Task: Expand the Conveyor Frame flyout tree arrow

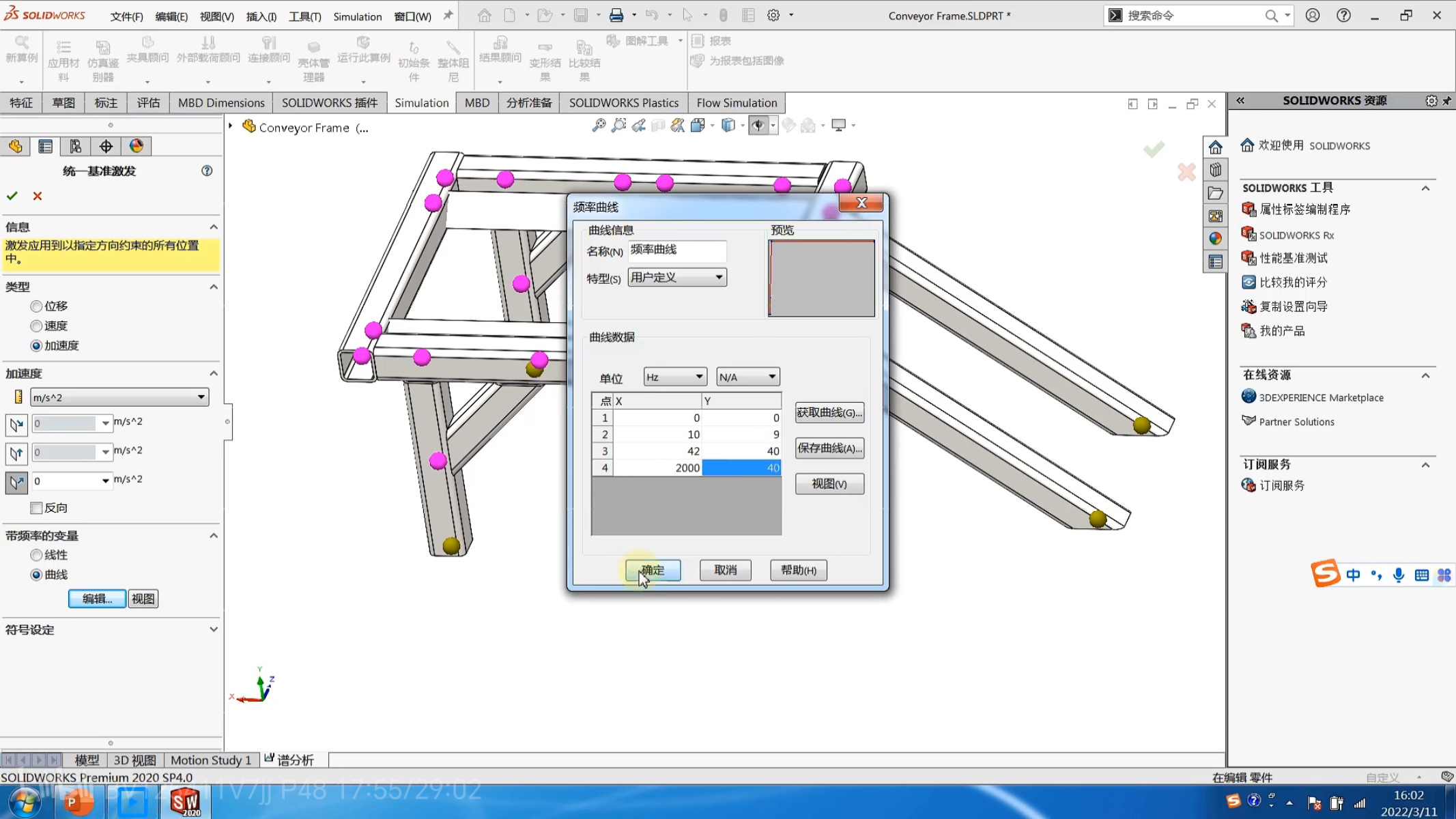Action: (231, 126)
